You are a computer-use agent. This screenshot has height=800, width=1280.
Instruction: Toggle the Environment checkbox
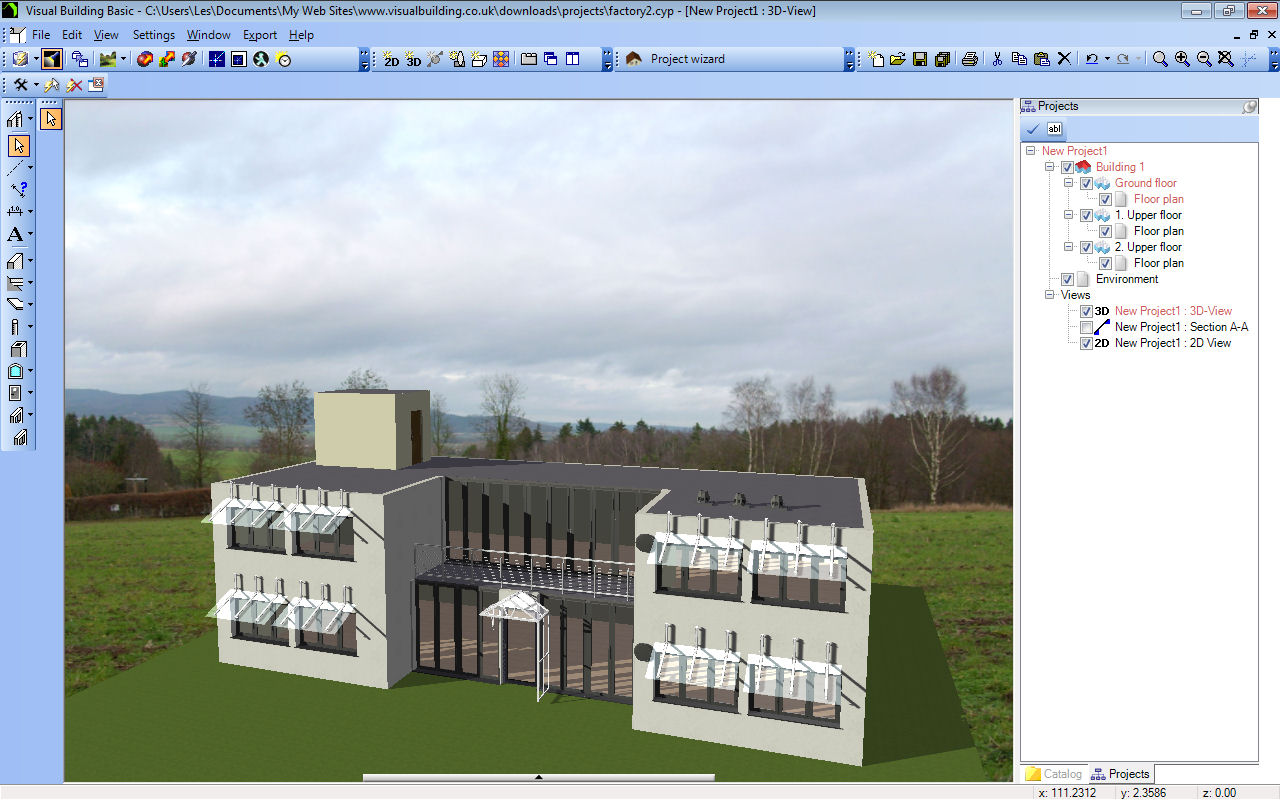1067,280
